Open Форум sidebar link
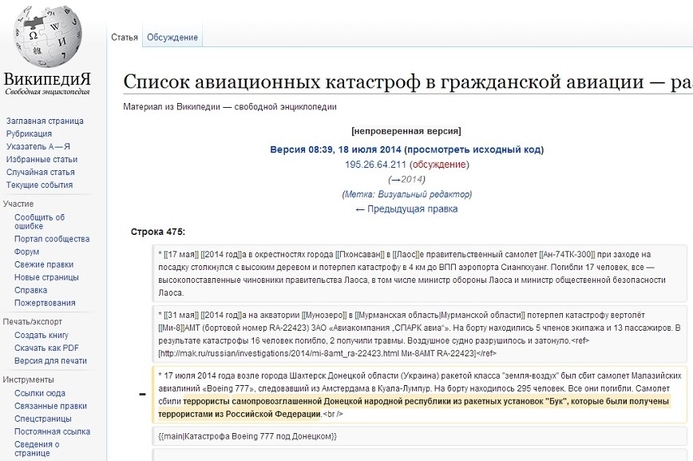Viewport: 693px width, 461px height. click(x=27, y=252)
